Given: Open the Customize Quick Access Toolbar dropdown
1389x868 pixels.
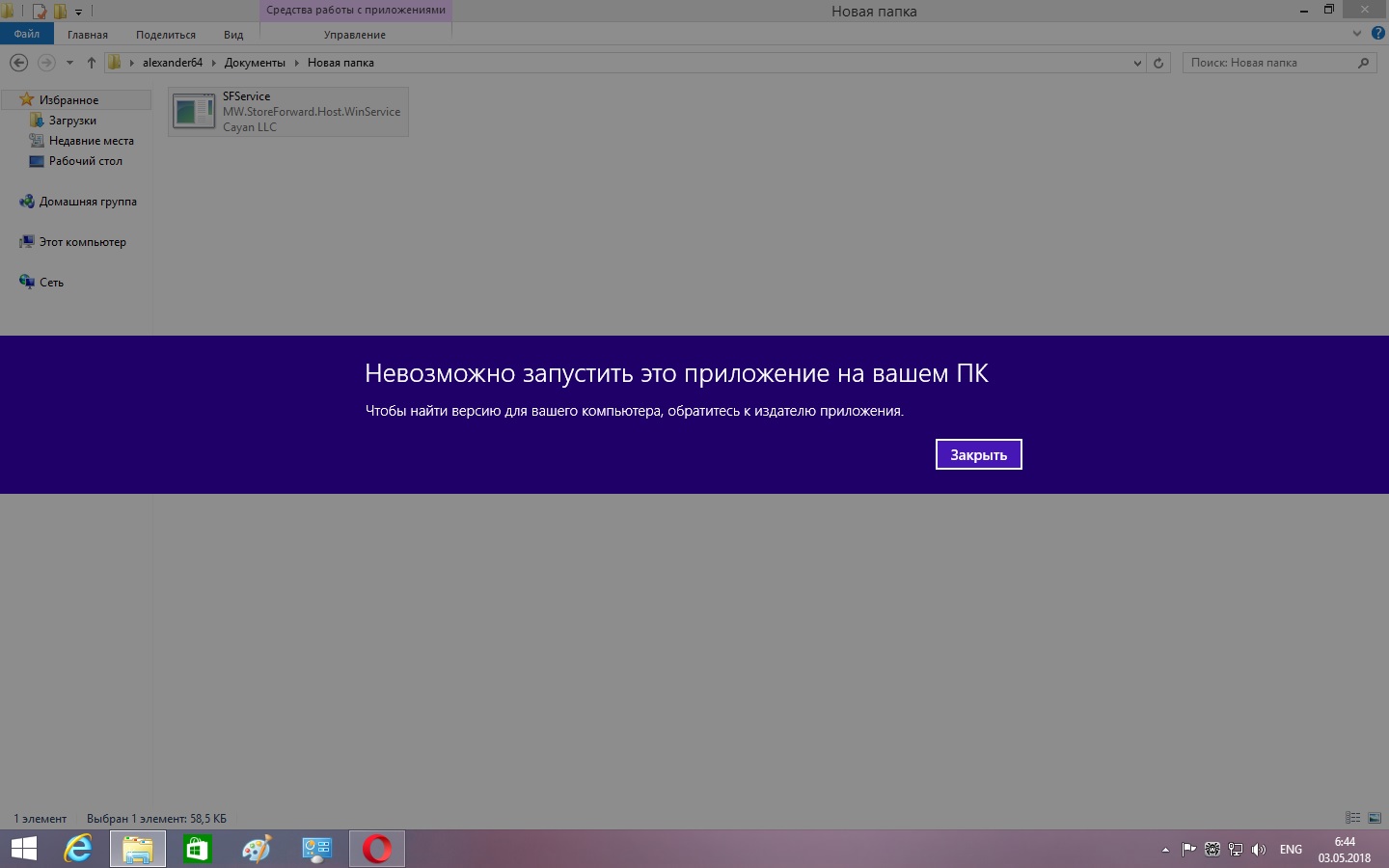Looking at the screenshot, I should 78,12.
